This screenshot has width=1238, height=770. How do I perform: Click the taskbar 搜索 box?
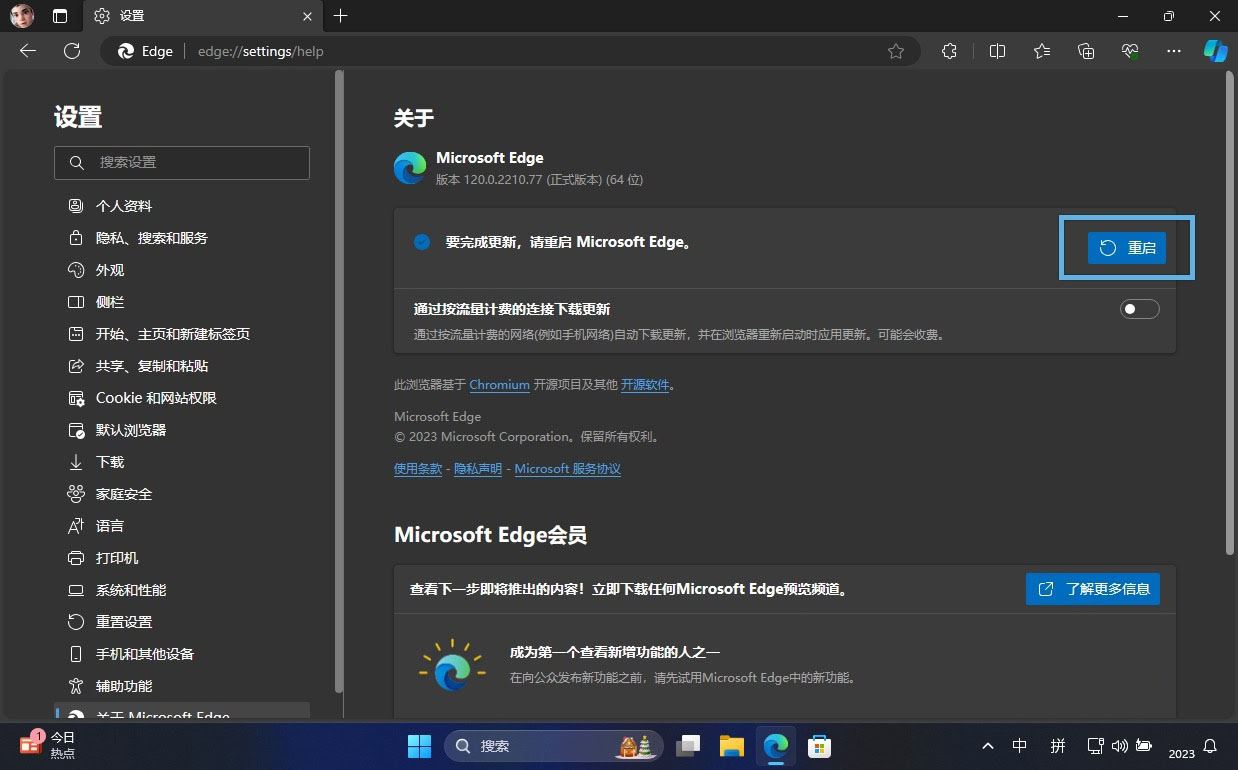(x=553, y=746)
